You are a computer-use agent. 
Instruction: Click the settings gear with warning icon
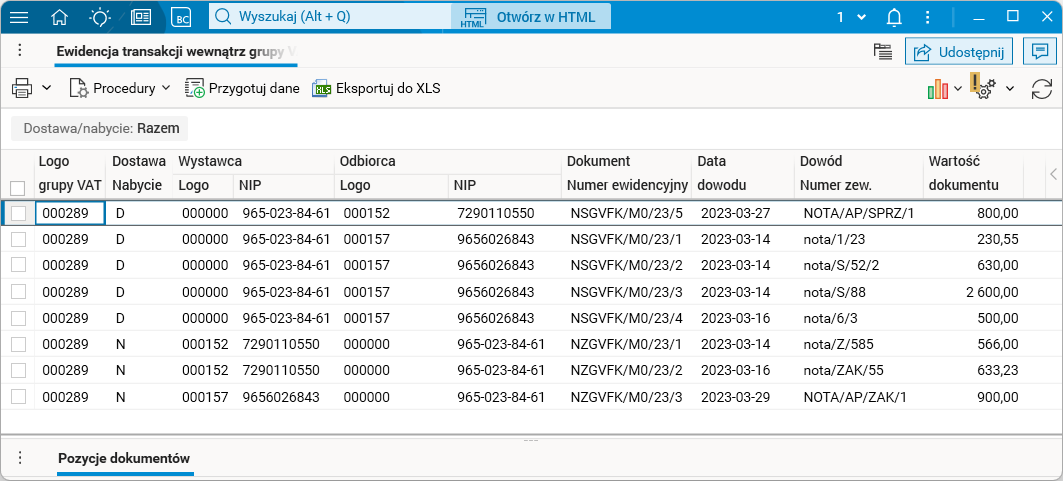981,88
